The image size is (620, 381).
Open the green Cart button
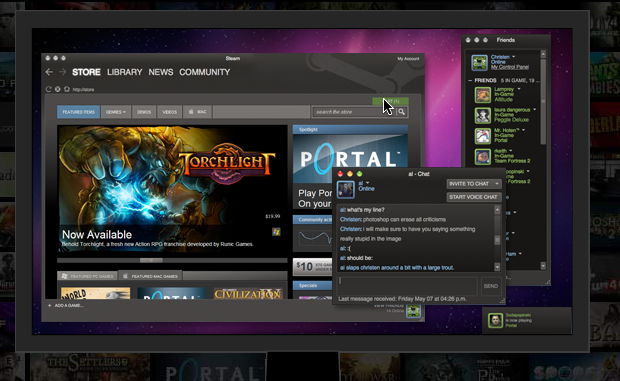point(390,101)
